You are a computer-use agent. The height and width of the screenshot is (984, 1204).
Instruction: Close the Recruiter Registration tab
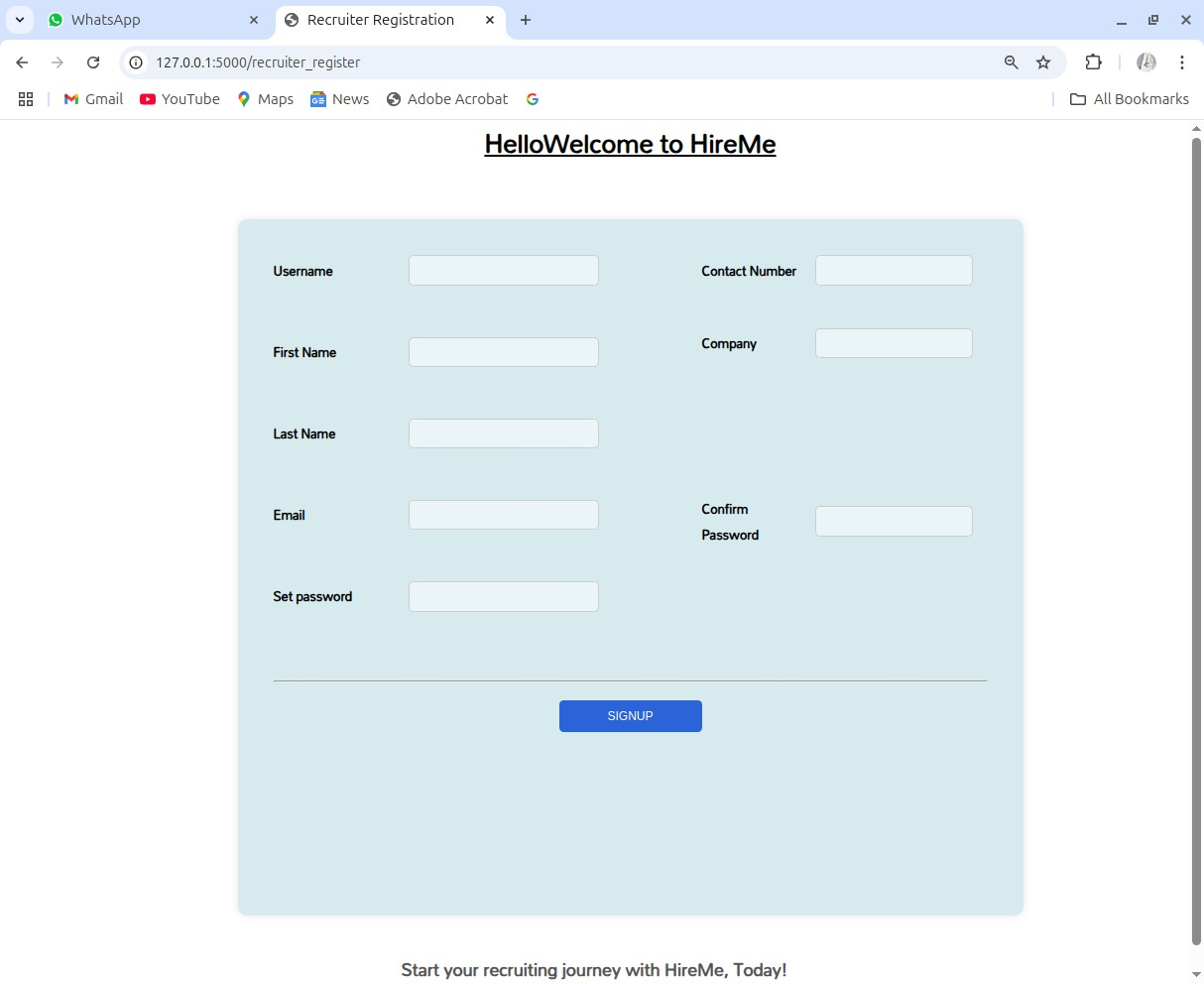[x=490, y=20]
